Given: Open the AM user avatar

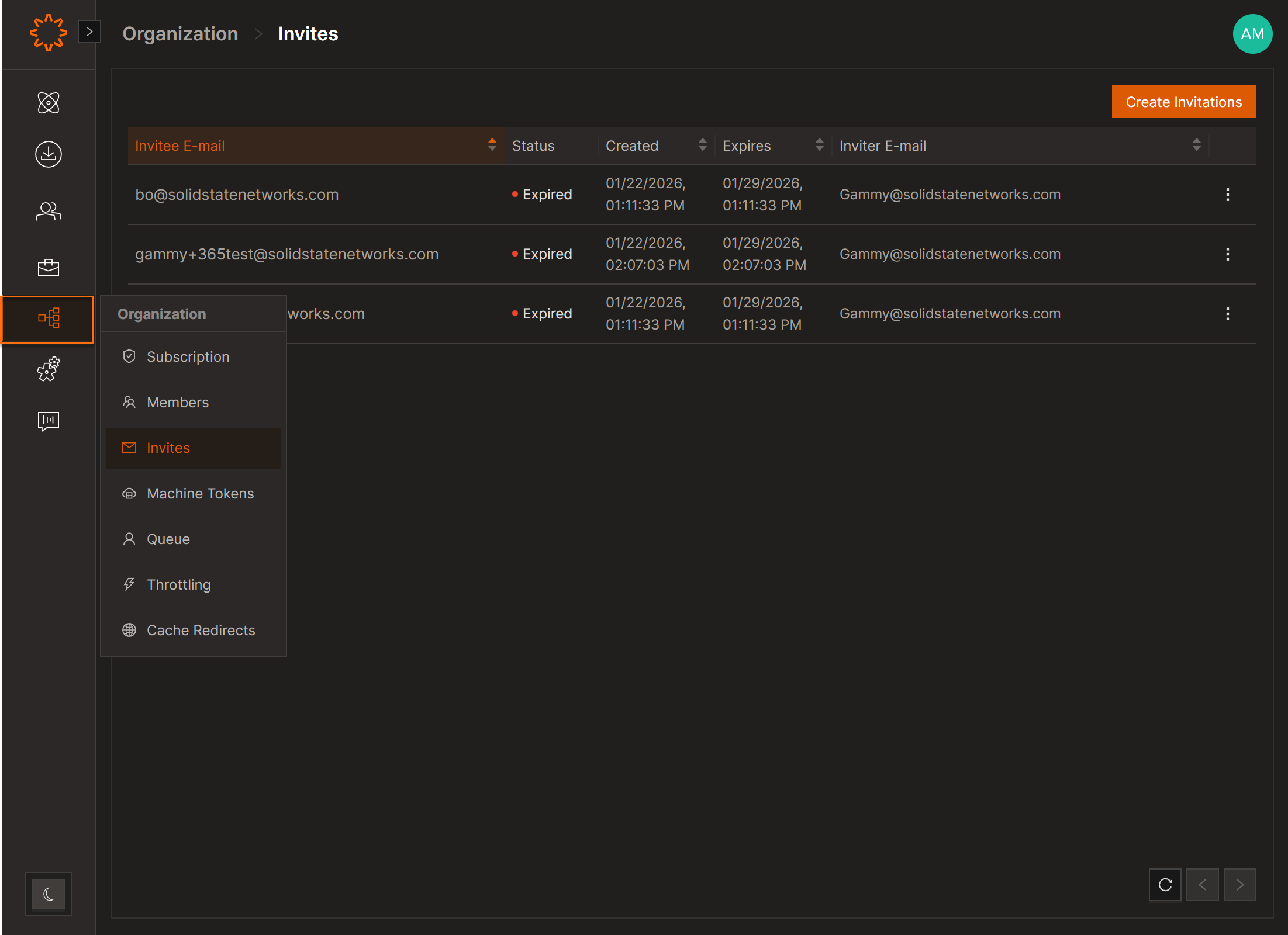Looking at the screenshot, I should (1252, 34).
